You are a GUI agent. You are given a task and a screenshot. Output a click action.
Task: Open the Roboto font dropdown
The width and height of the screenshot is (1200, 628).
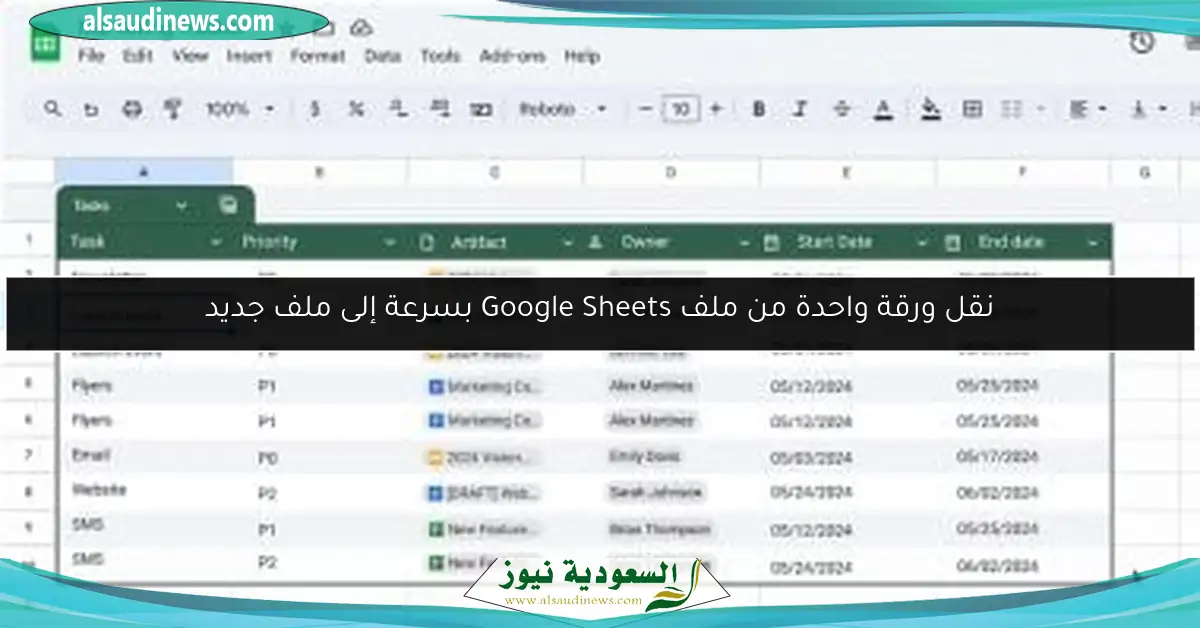(x=564, y=109)
